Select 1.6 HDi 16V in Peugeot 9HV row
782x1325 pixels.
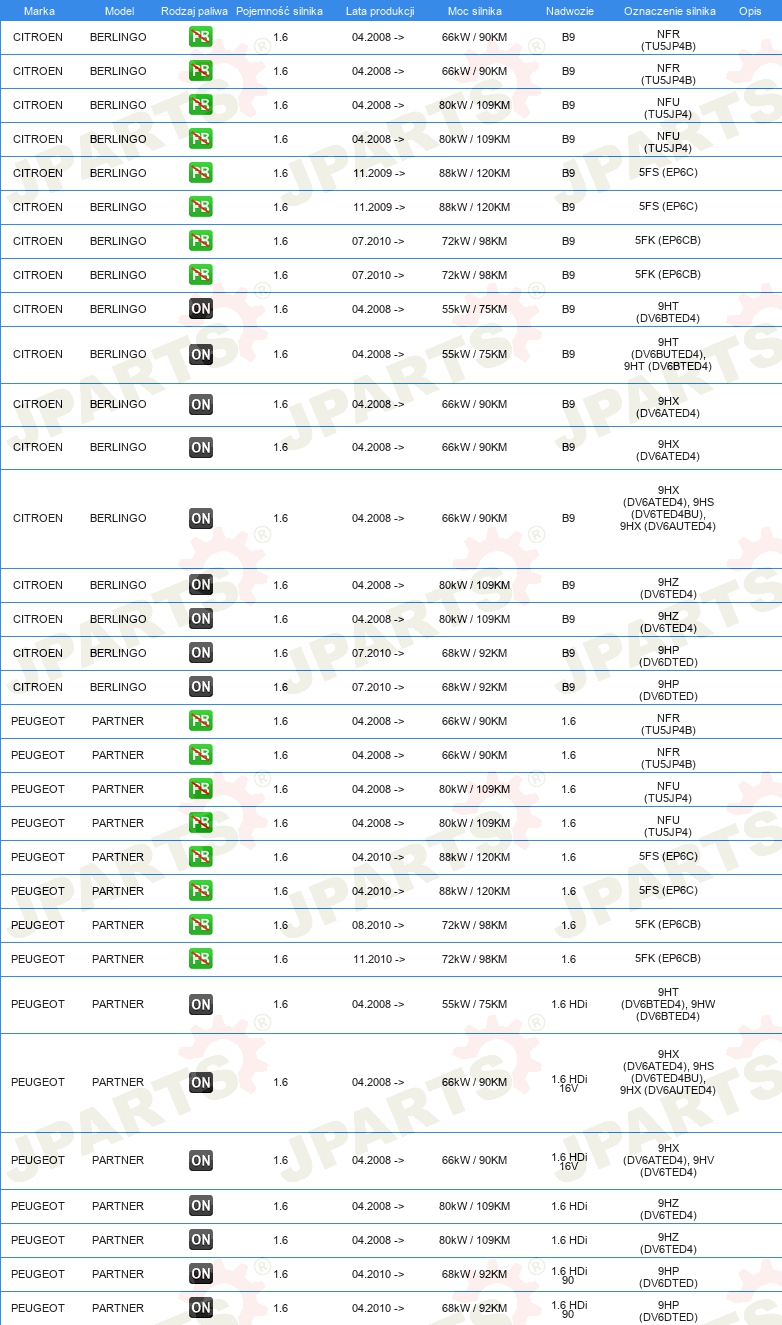(569, 1160)
